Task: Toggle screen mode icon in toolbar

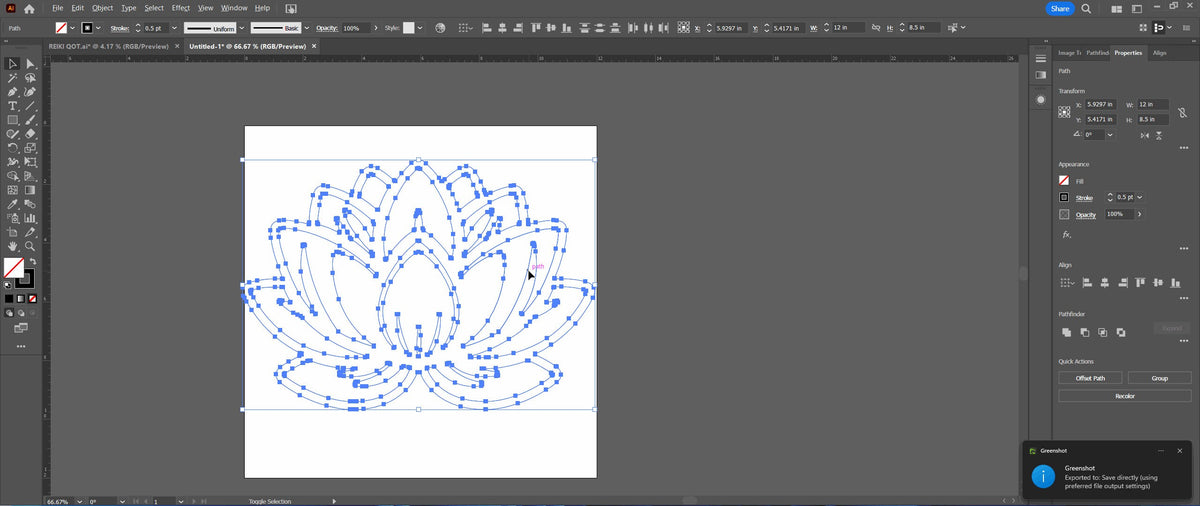Action: (x=21, y=327)
